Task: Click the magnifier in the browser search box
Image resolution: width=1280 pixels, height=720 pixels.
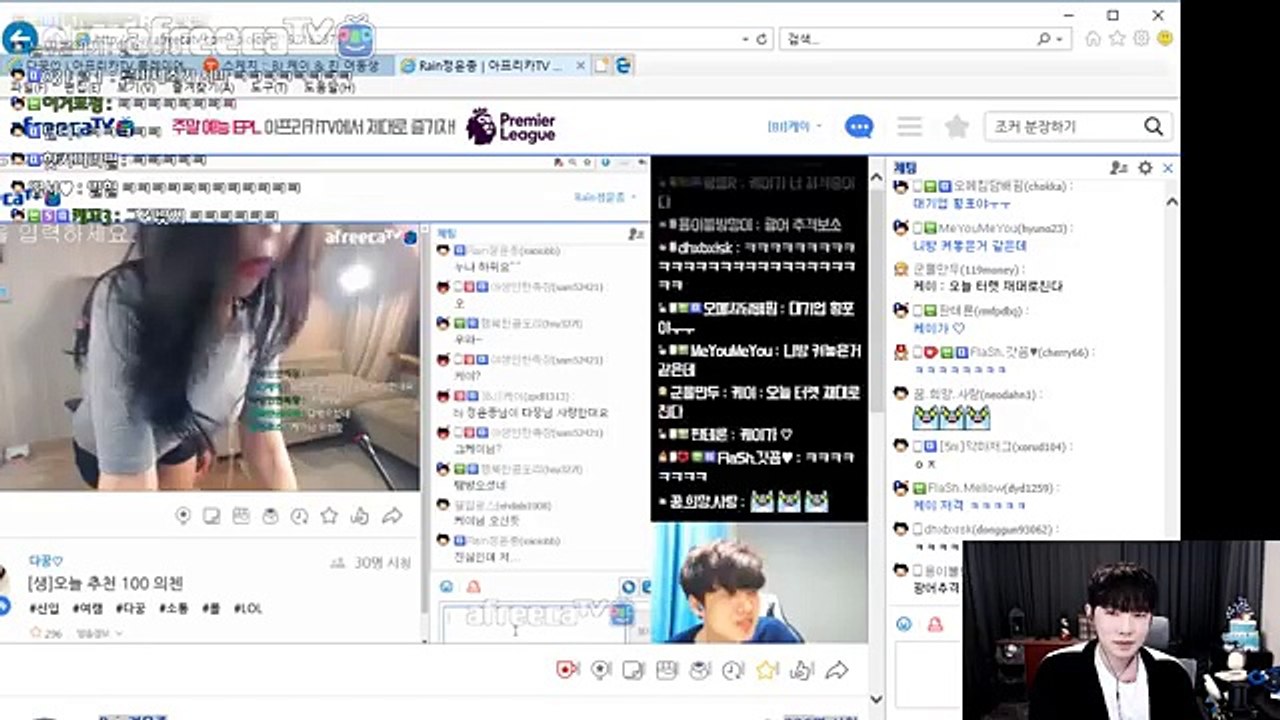Action: point(1044,39)
